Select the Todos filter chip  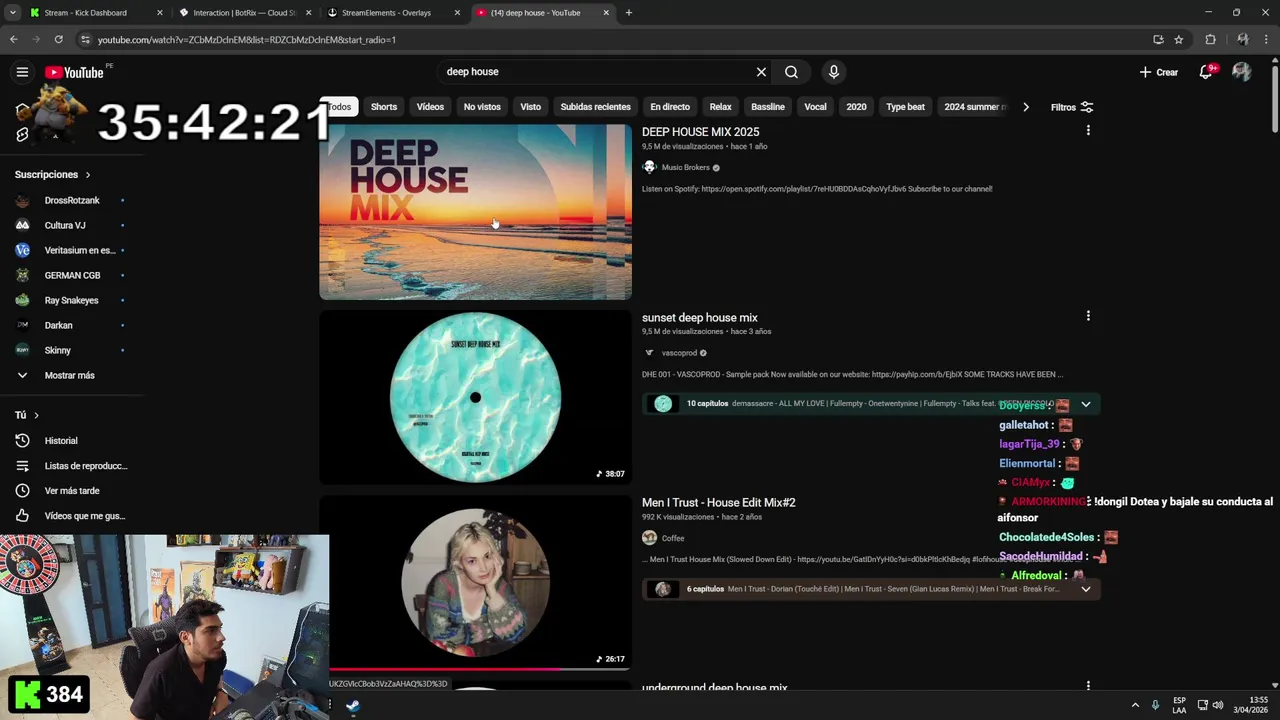[339, 107]
